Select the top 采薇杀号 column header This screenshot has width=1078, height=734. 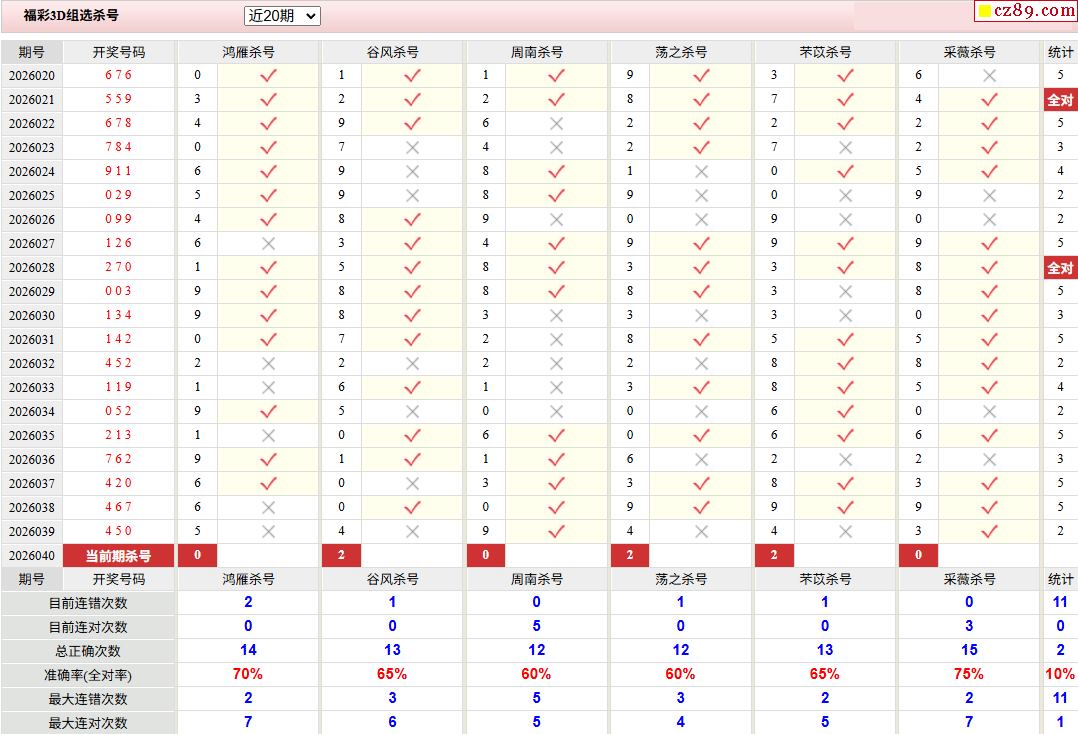point(969,52)
